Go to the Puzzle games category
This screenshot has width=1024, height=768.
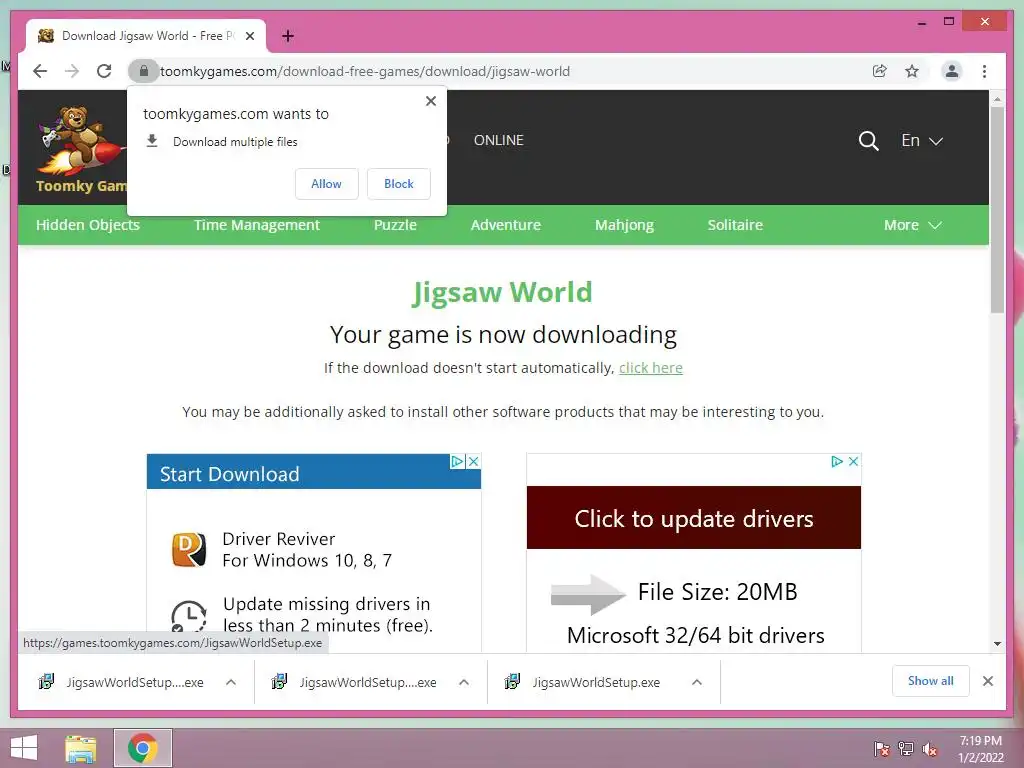point(395,225)
